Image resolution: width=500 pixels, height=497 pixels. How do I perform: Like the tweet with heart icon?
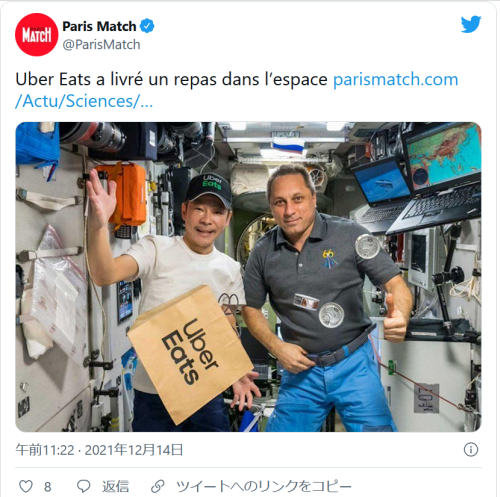(x=26, y=486)
